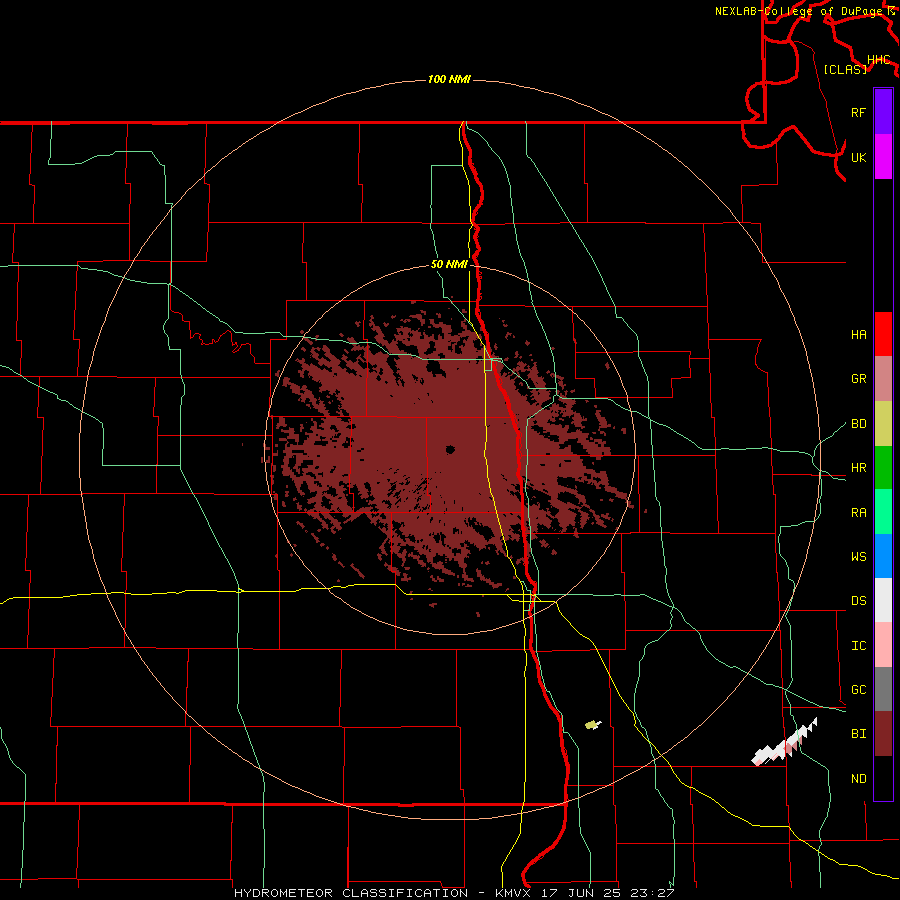The image size is (900, 900).
Task: Click the GR legend label
Action: pos(858,379)
